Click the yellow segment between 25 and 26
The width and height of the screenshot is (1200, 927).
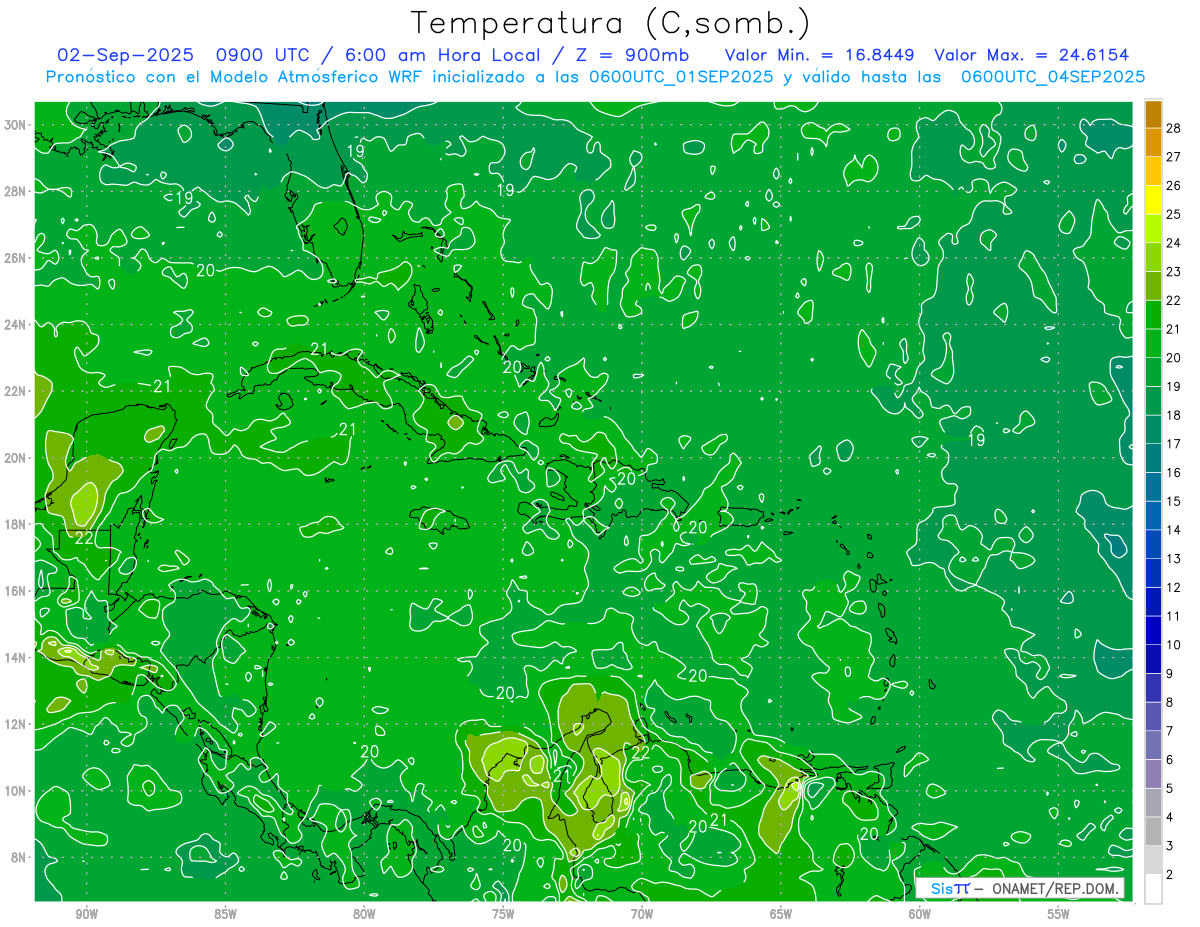tap(1153, 200)
